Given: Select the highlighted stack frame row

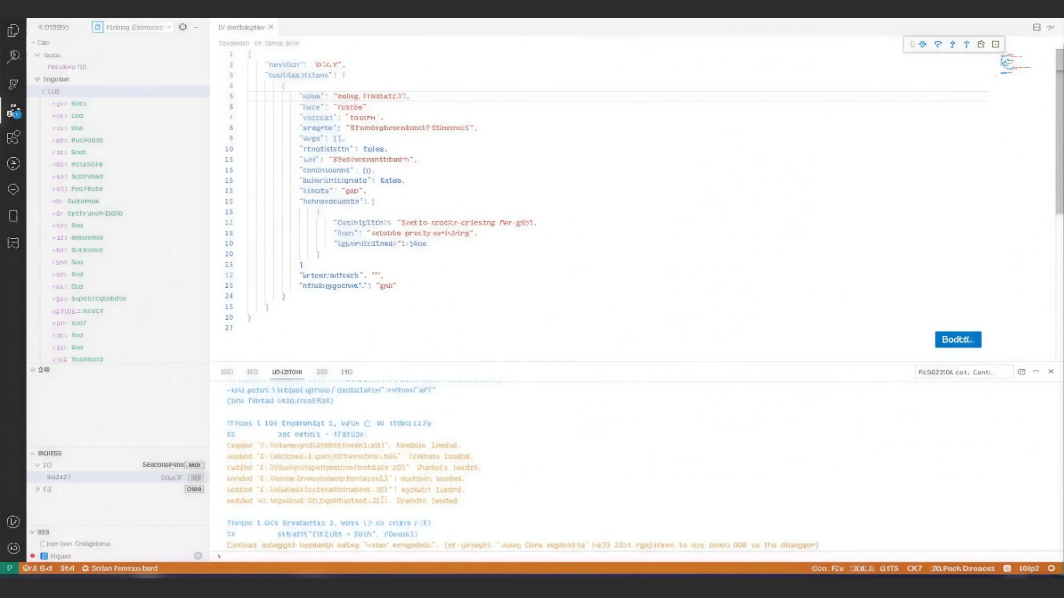Looking at the screenshot, I should click(118, 477).
